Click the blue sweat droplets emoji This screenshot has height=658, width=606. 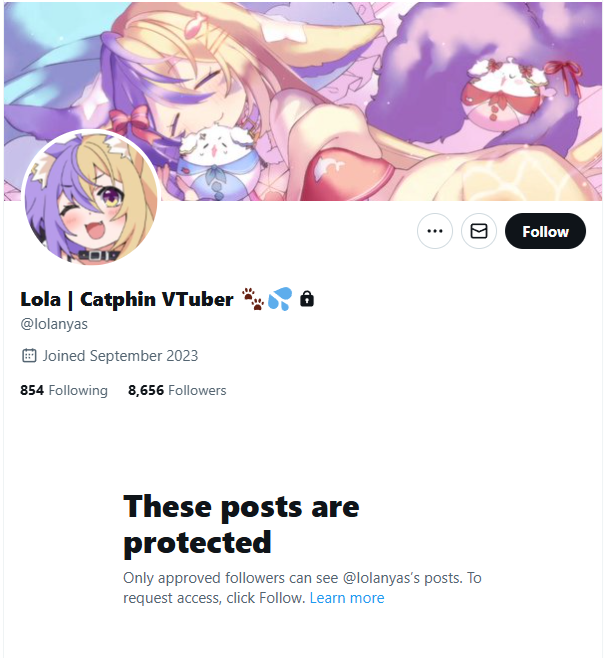coord(280,299)
